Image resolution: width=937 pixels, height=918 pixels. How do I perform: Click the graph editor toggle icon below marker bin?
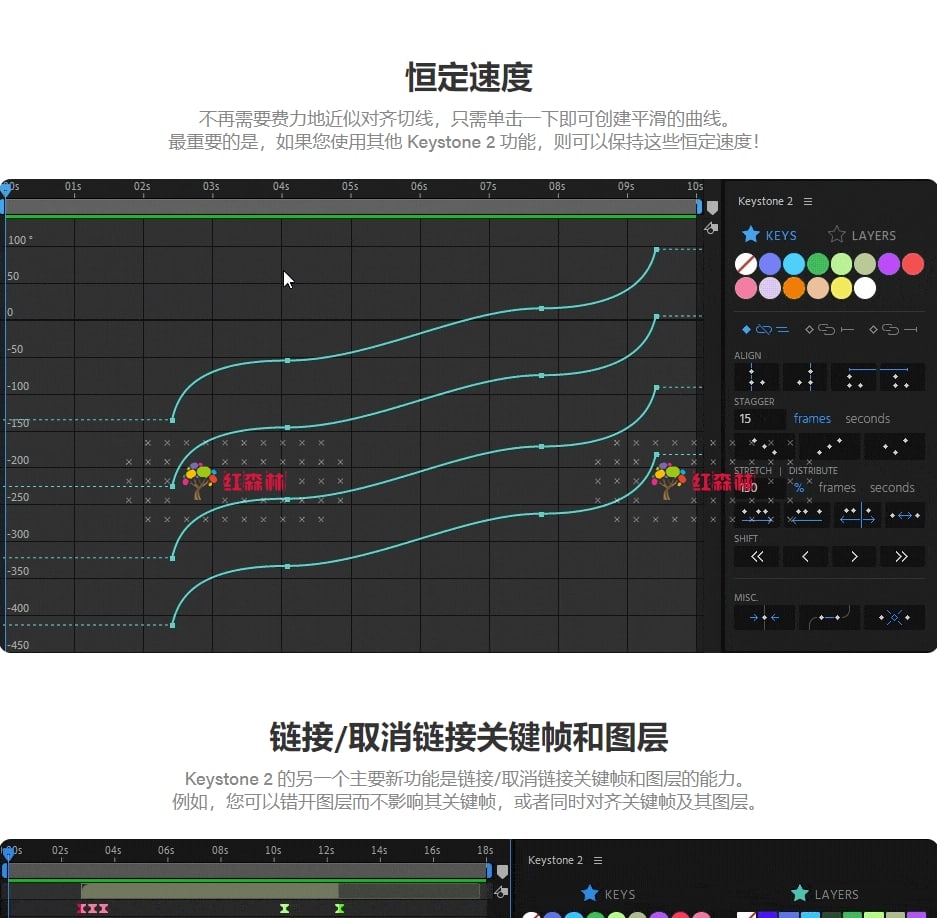[x=711, y=228]
